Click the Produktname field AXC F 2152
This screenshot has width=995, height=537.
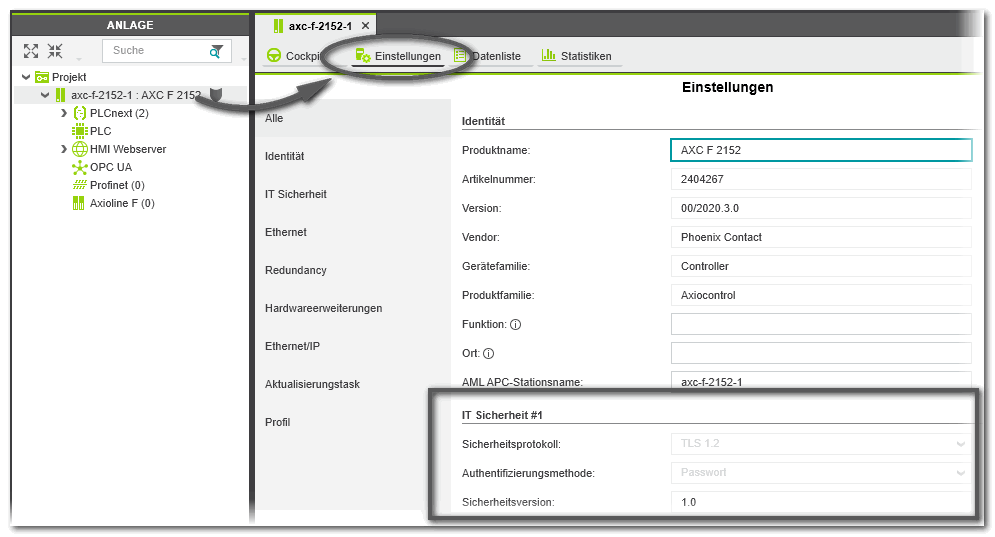(821, 150)
